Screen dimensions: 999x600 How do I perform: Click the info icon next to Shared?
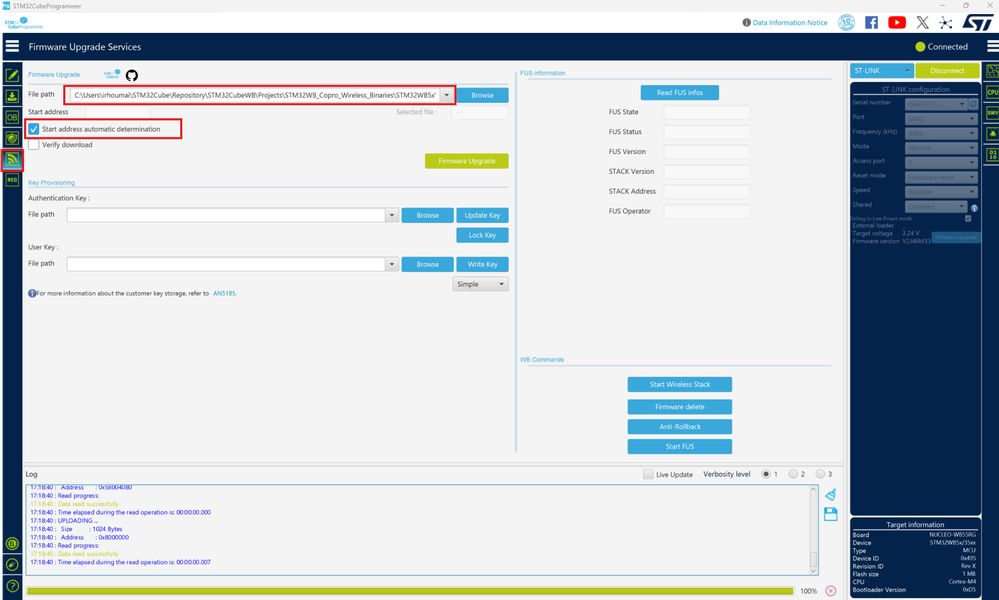tap(974, 208)
